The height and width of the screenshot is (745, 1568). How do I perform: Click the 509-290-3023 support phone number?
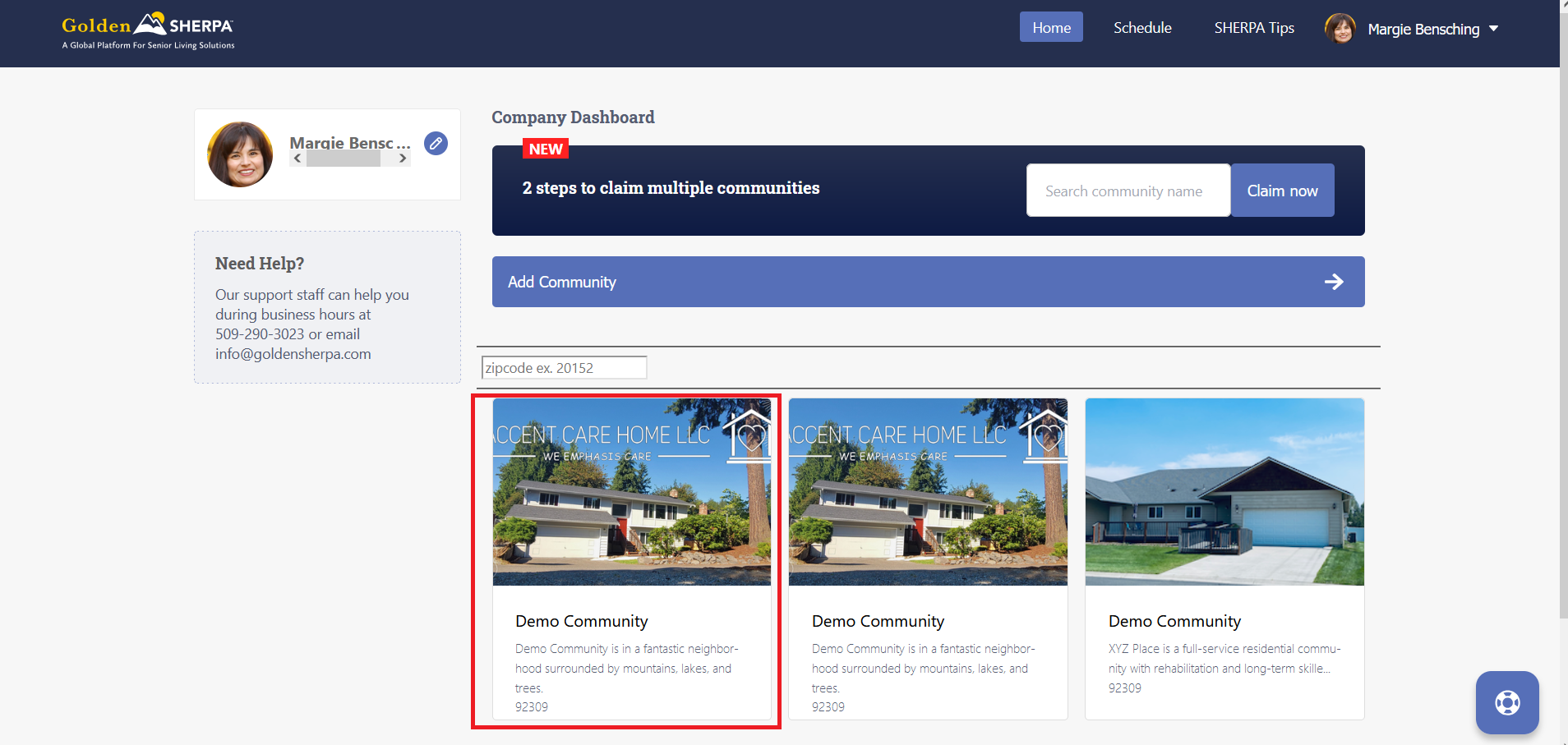[260, 334]
